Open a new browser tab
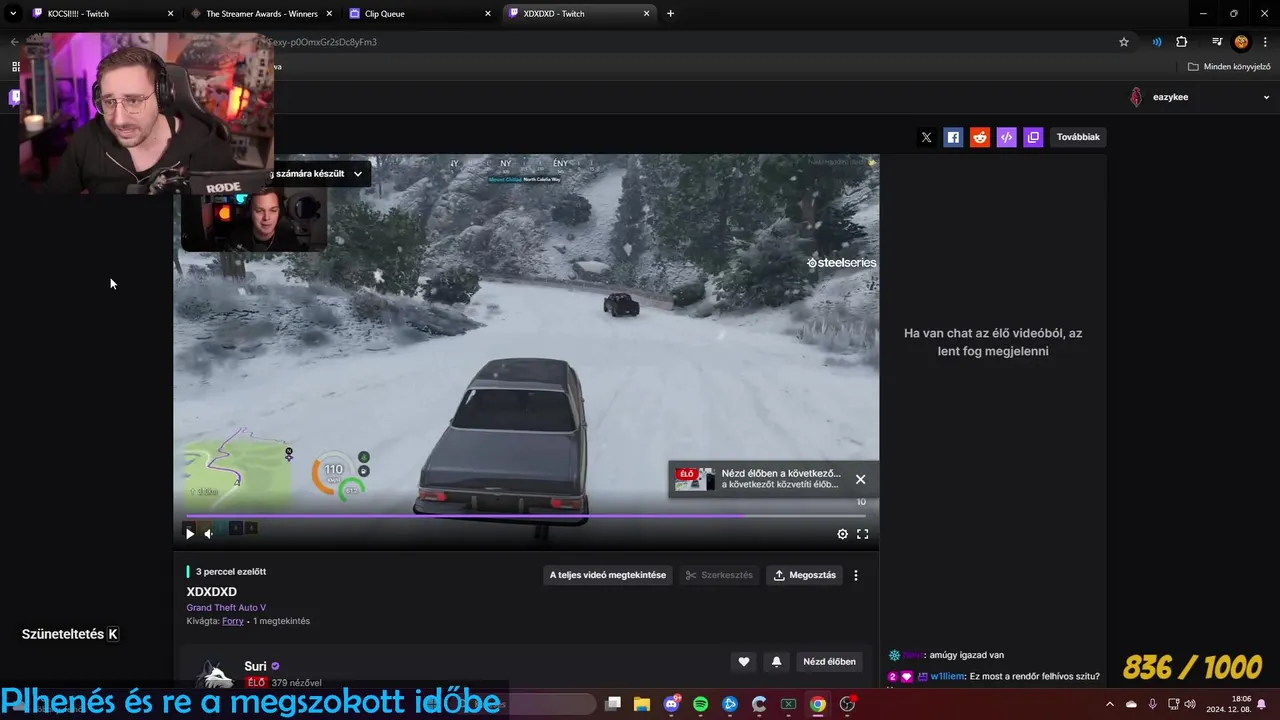 (670, 14)
